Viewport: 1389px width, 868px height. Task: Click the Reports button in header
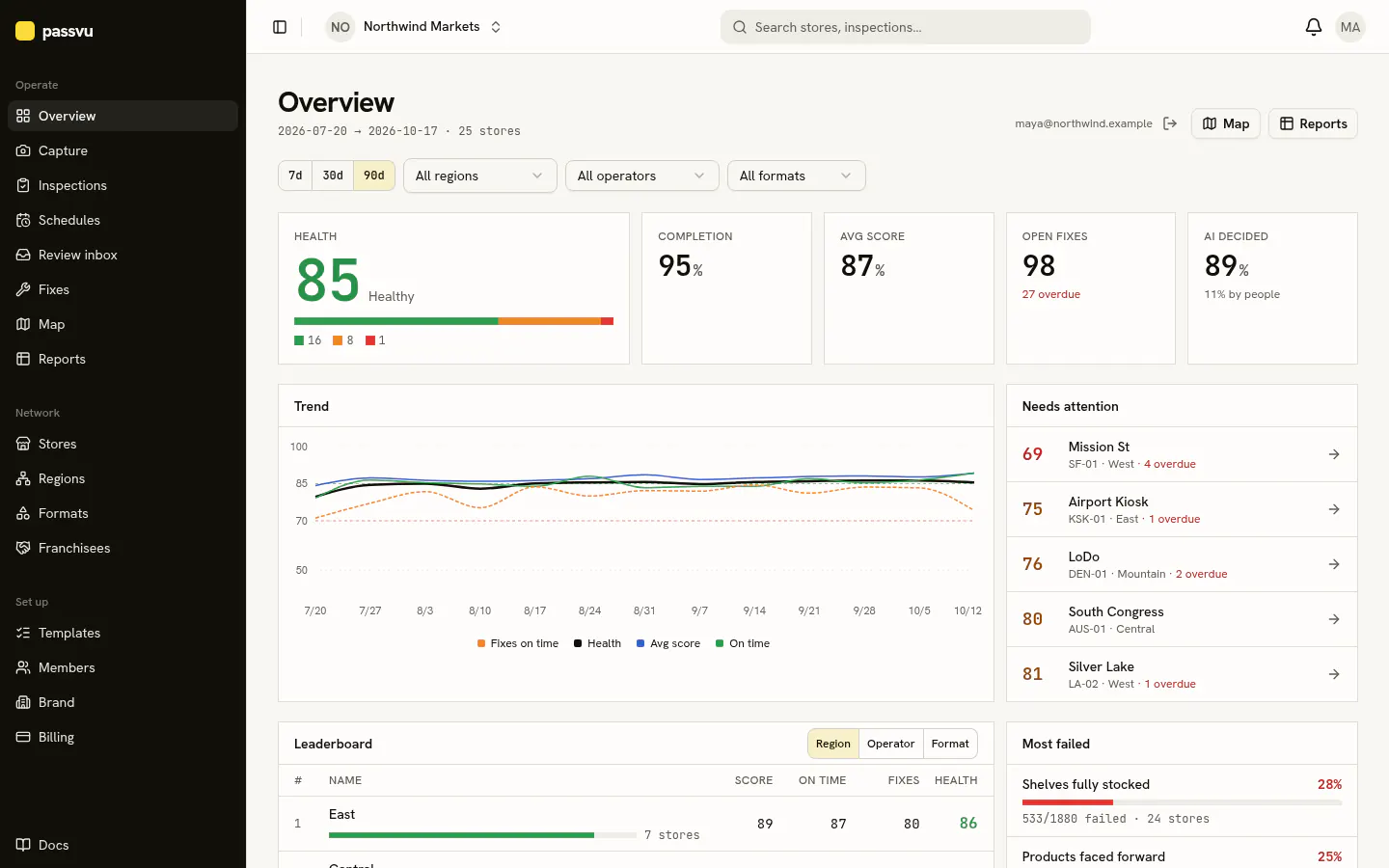click(1313, 123)
